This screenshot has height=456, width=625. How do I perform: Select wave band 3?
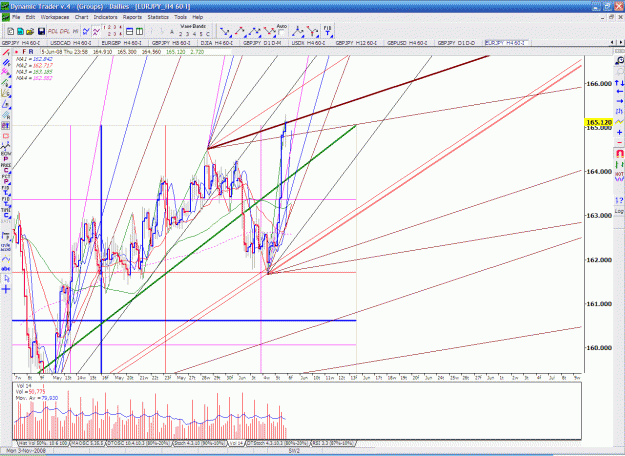click(x=187, y=34)
